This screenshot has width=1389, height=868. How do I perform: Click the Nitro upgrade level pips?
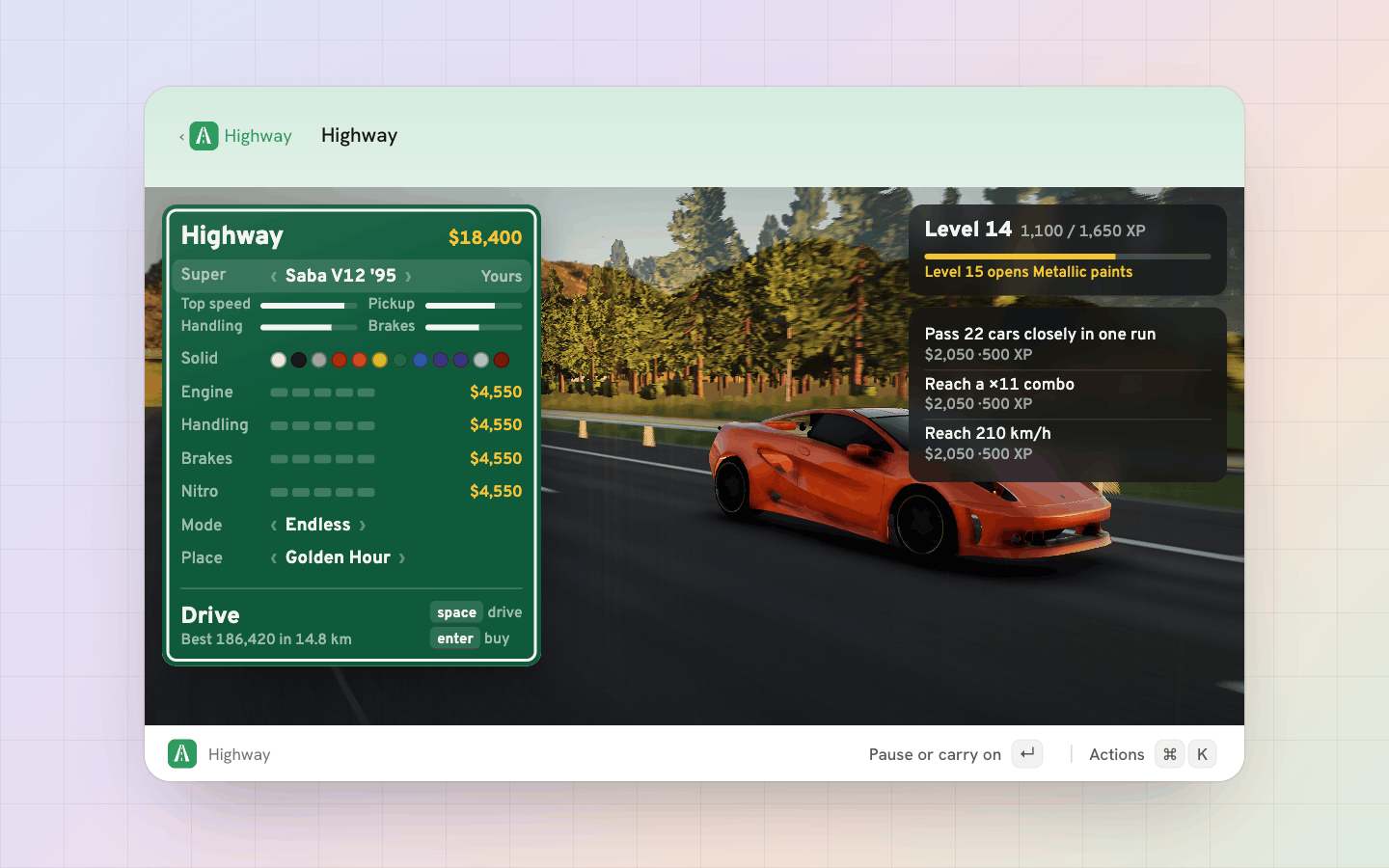[322, 492]
